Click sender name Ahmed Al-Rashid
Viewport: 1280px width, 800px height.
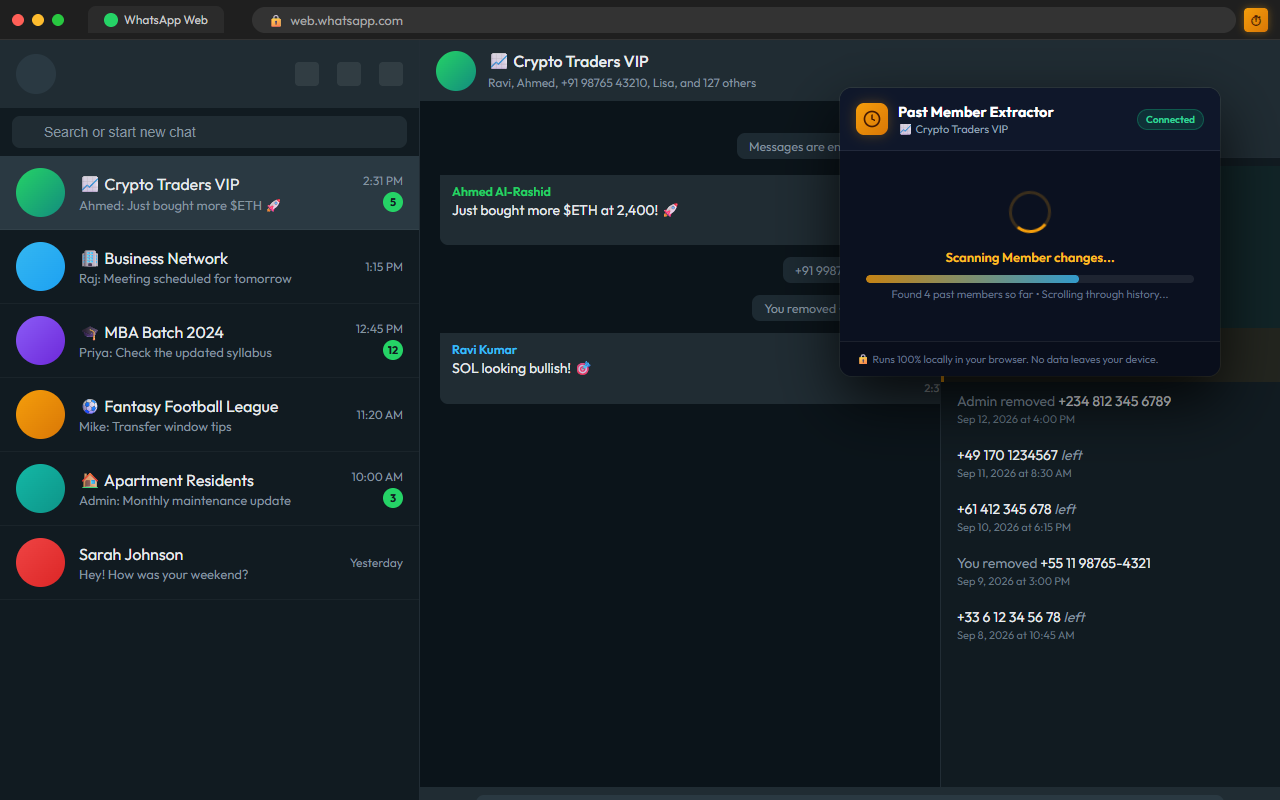[x=501, y=192]
